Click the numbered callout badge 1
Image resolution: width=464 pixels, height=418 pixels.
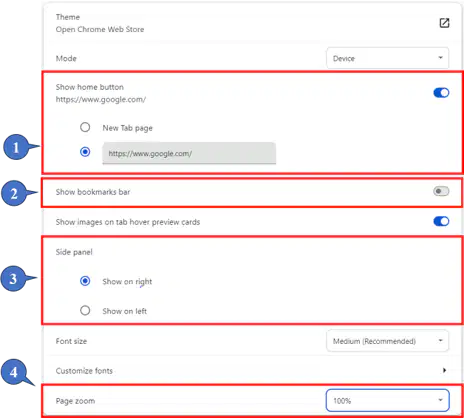[16, 147]
